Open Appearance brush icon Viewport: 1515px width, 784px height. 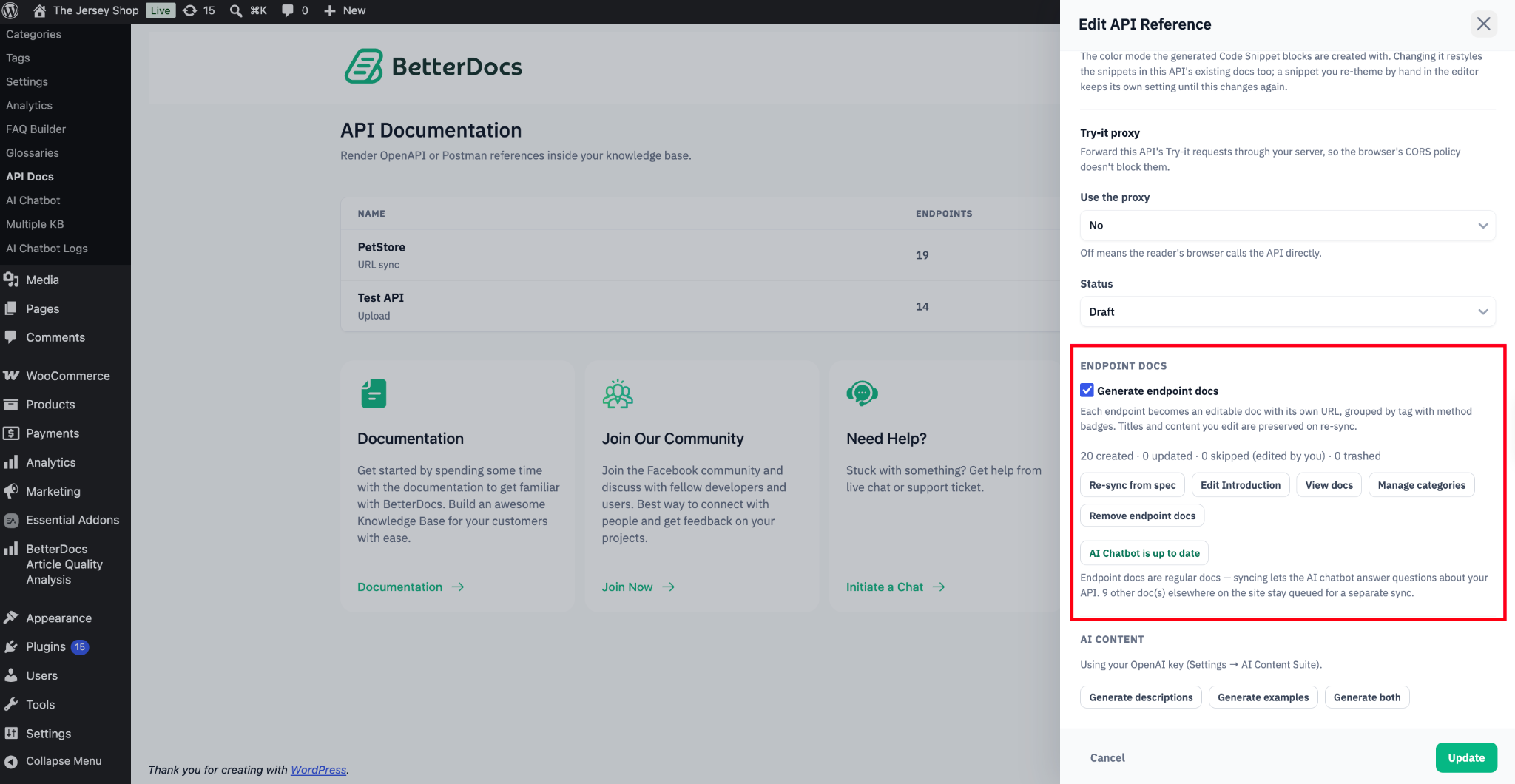(x=11, y=618)
